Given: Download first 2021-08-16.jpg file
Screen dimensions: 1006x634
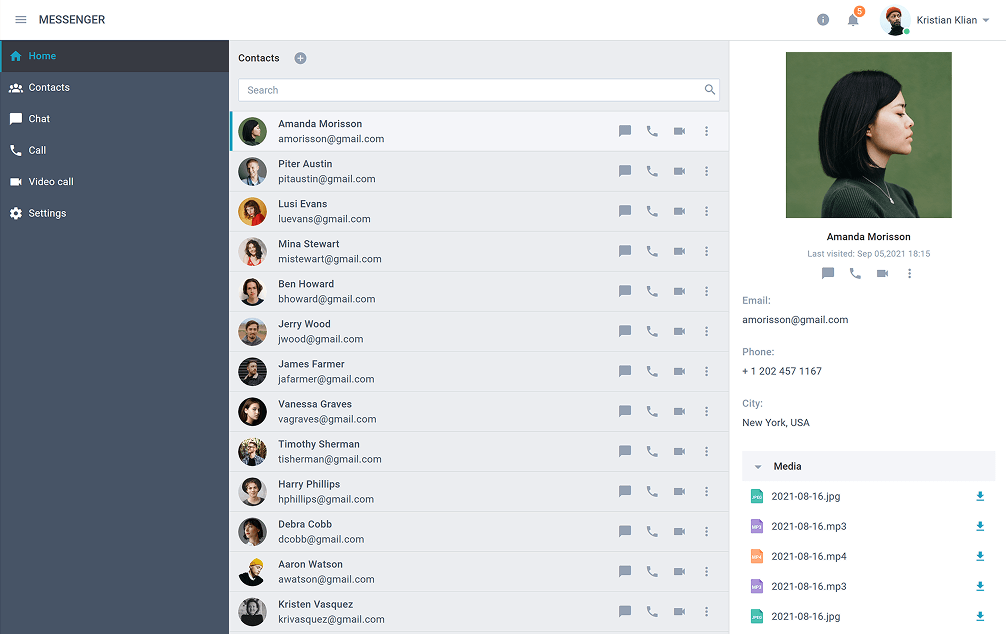Looking at the screenshot, I should 980,496.
